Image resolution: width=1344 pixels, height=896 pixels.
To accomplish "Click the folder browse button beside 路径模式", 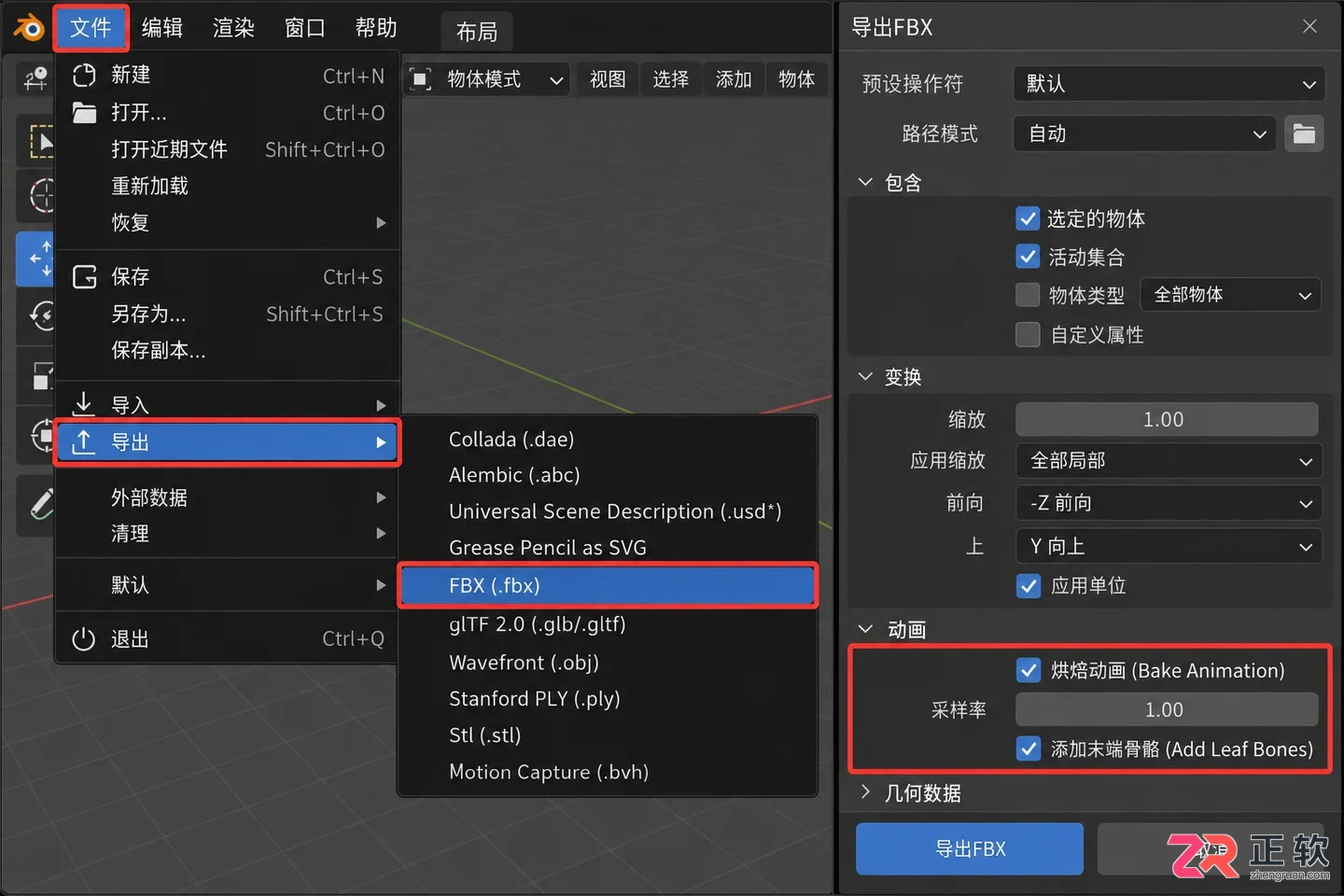I will 1304,134.
